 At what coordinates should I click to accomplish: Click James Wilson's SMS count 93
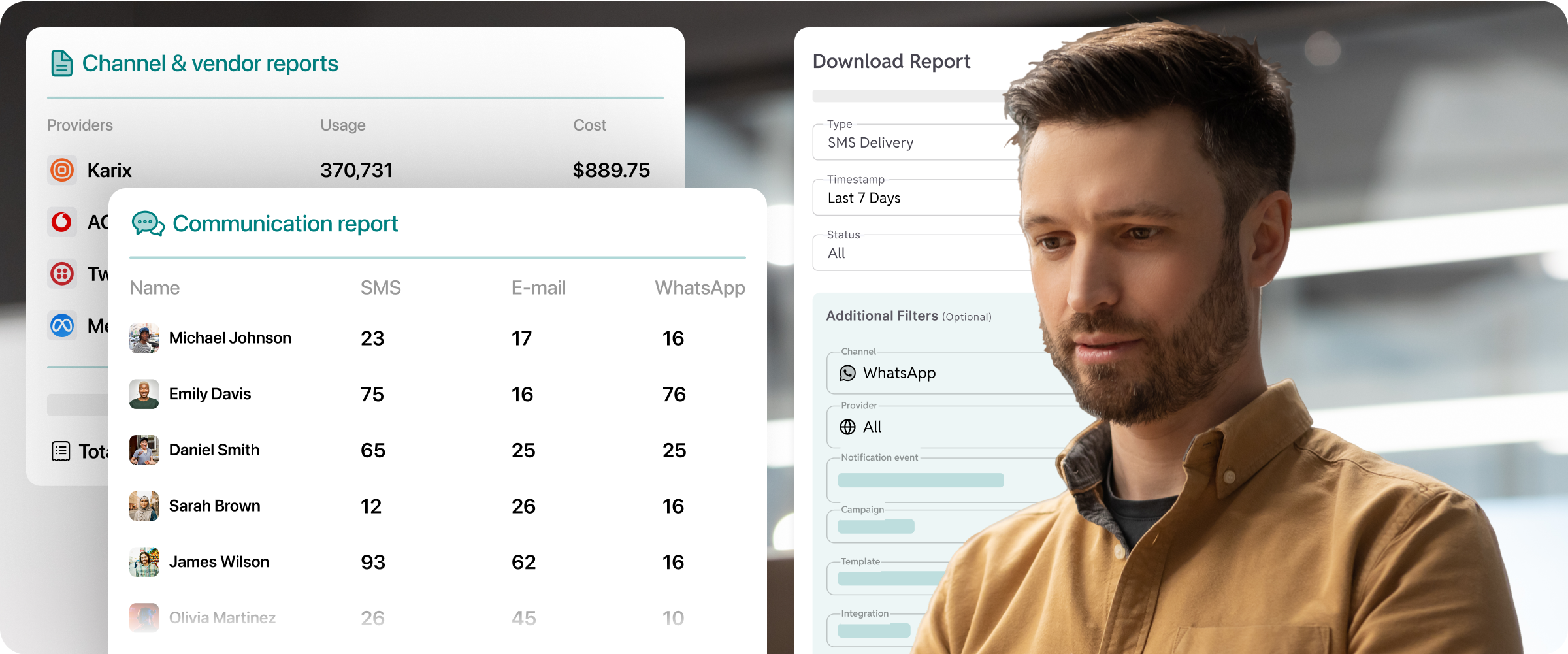point(373,563)
